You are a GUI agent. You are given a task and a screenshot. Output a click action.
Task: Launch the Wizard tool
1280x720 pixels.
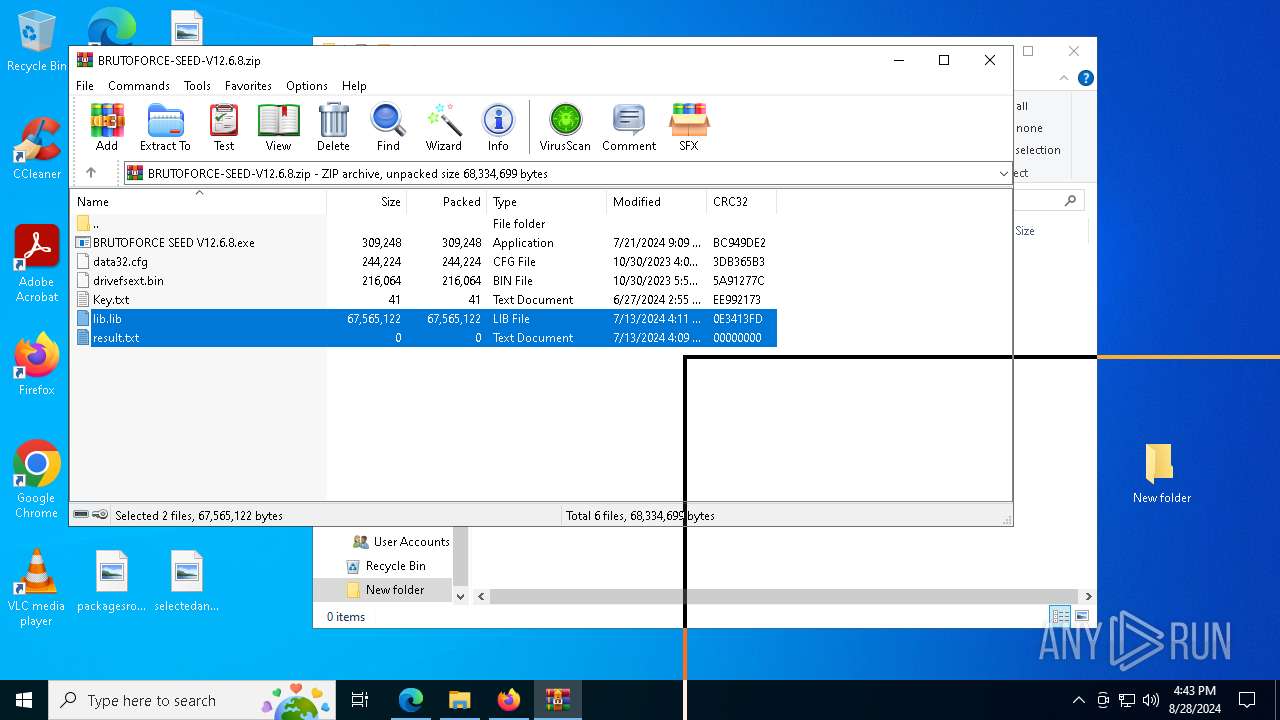443,127
